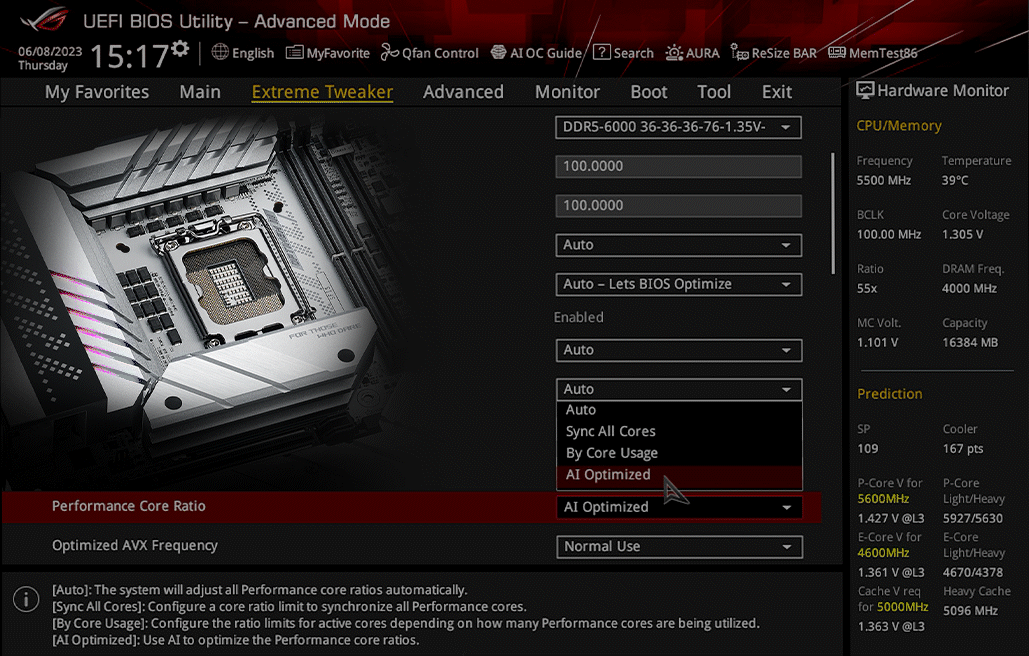Click the settings gear next to the clock
Screen dimensions: 1029x656
click(x=180, y=48)
